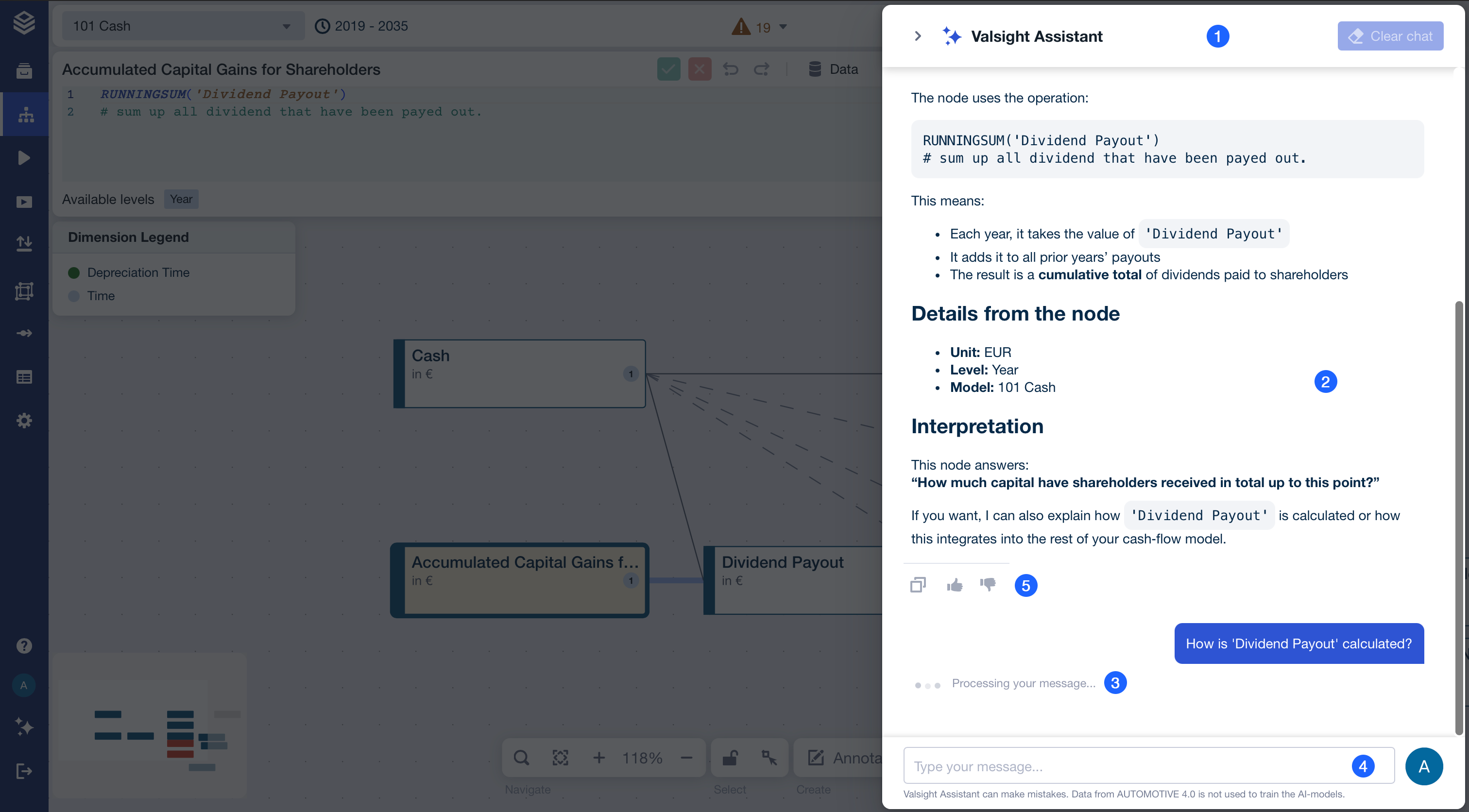Image resolution: width=1469 pixels, height=812 pixels.
Task: Click the help question mark icon
Action: [24, 645]
